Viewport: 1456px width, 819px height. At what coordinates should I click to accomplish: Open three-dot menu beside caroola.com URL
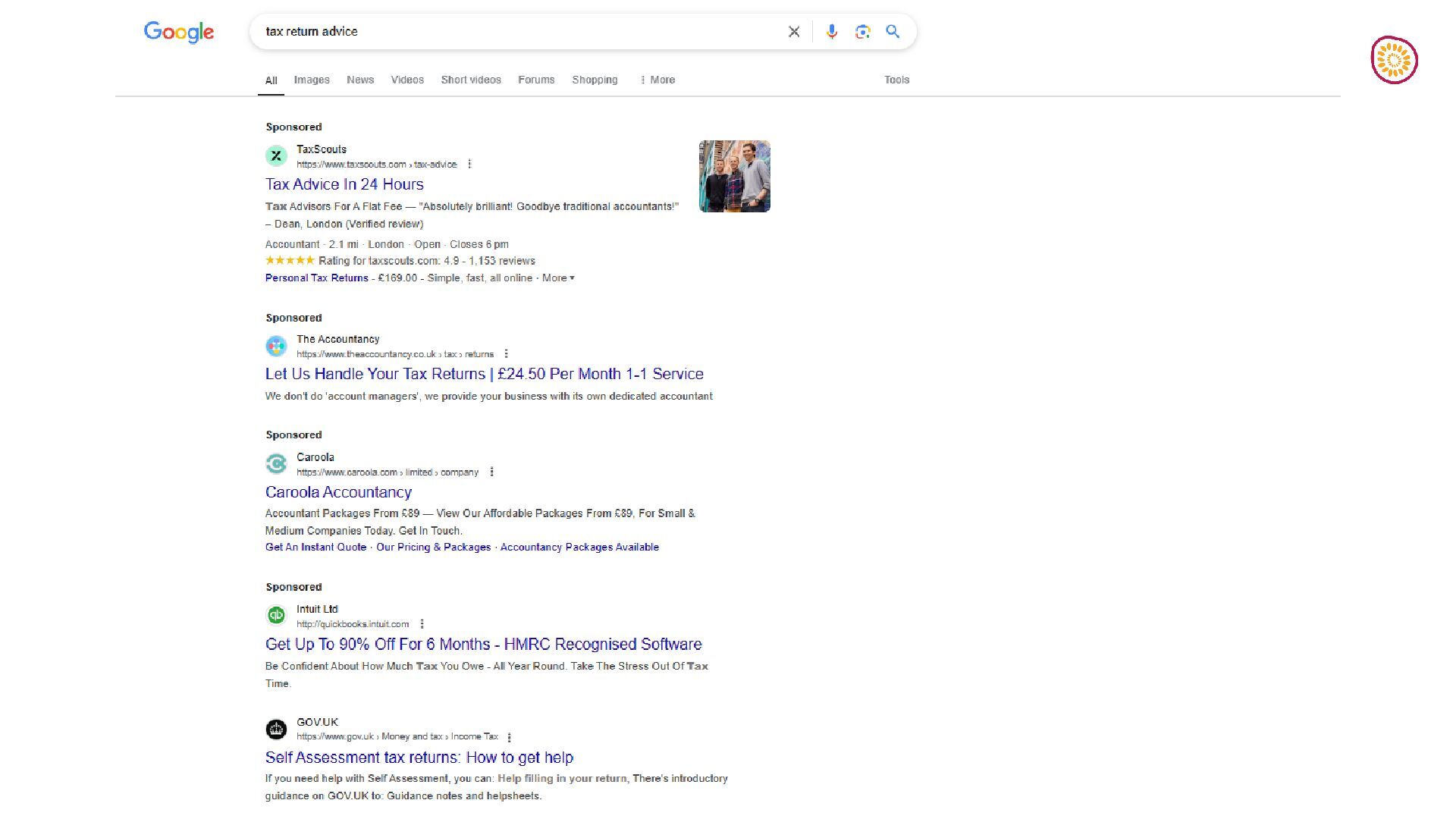(491, 472)
